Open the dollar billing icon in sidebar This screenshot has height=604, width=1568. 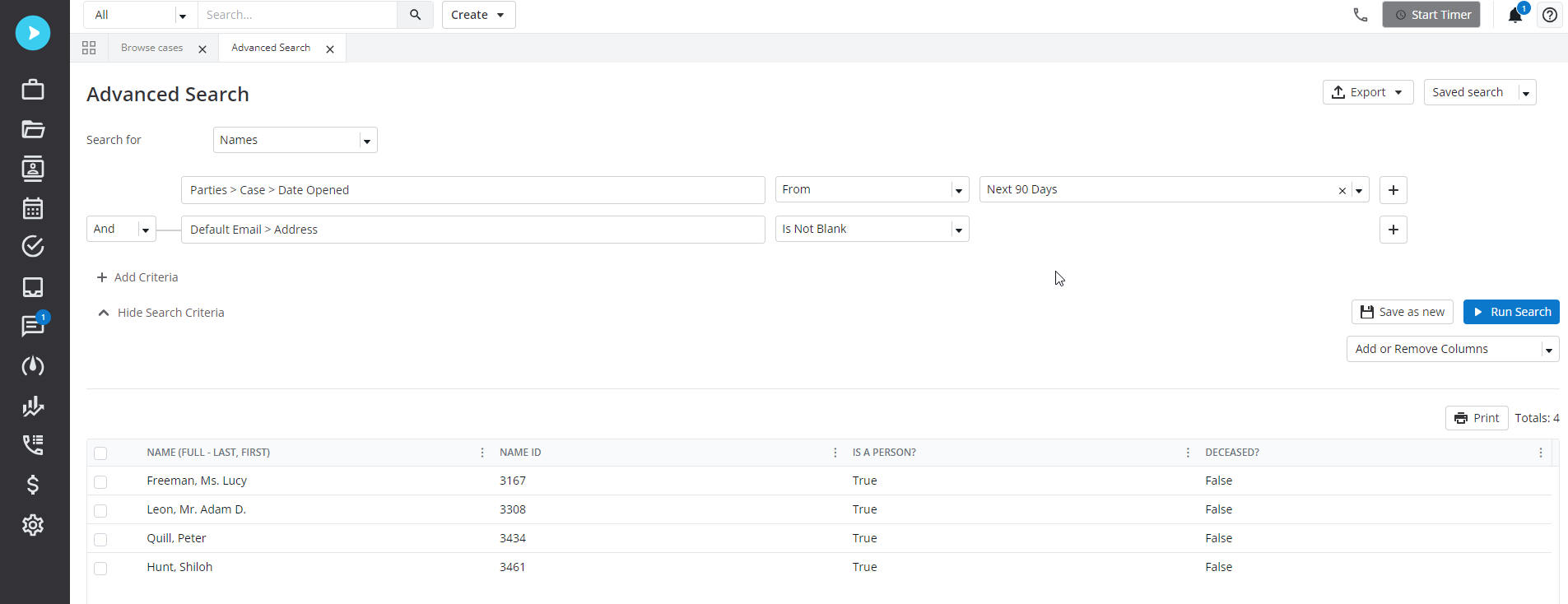click(33, 485)
